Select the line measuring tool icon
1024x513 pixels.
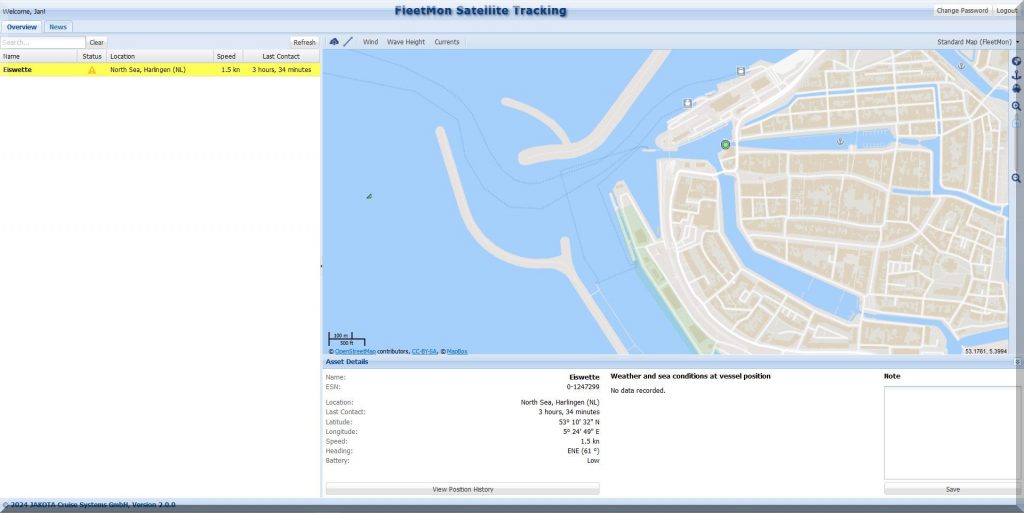click(348, 42)
